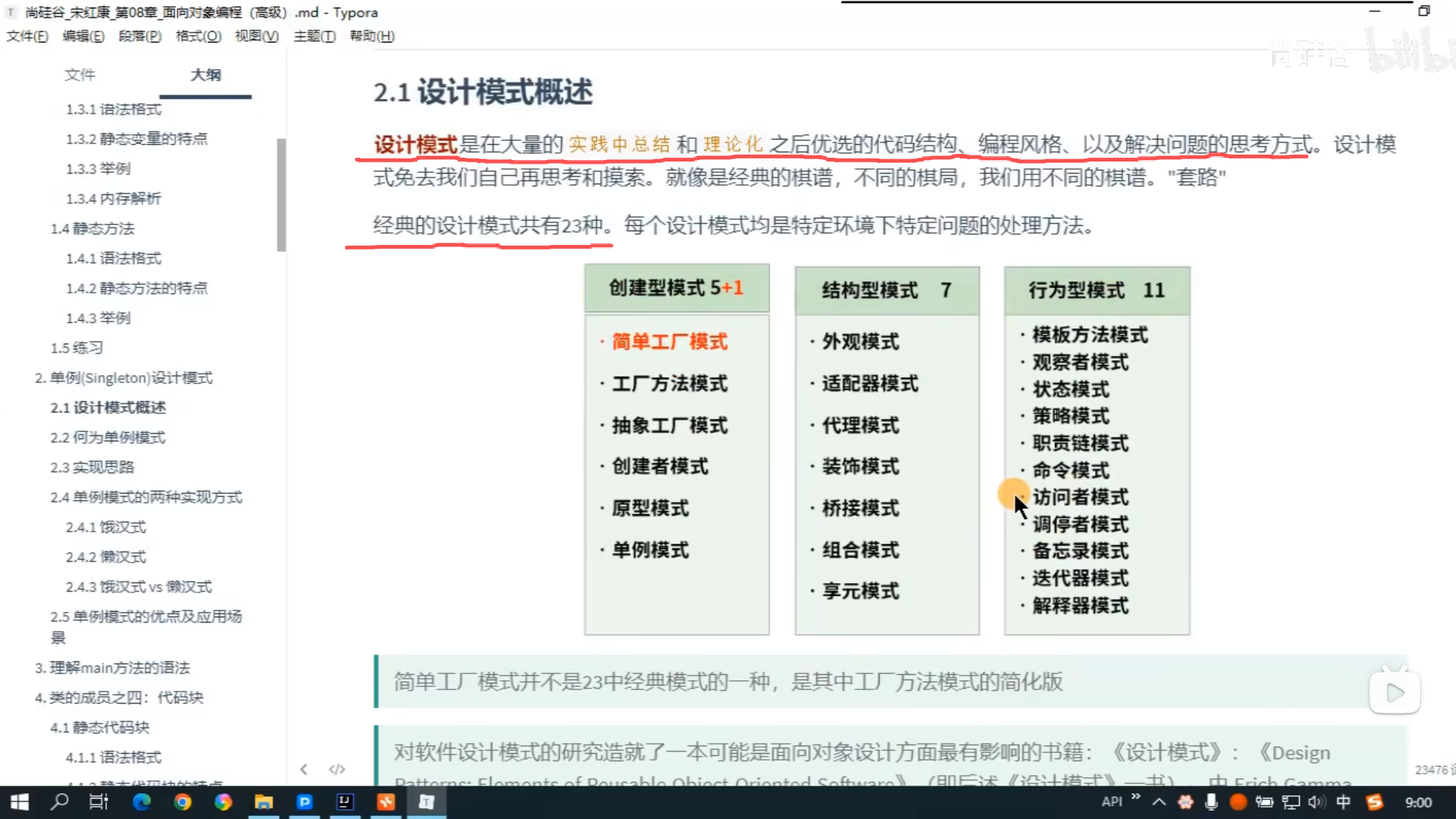Toggle the microphone tray icon
The height and width of the screenshot is (819, 1456).
[x=1211, y=802]
